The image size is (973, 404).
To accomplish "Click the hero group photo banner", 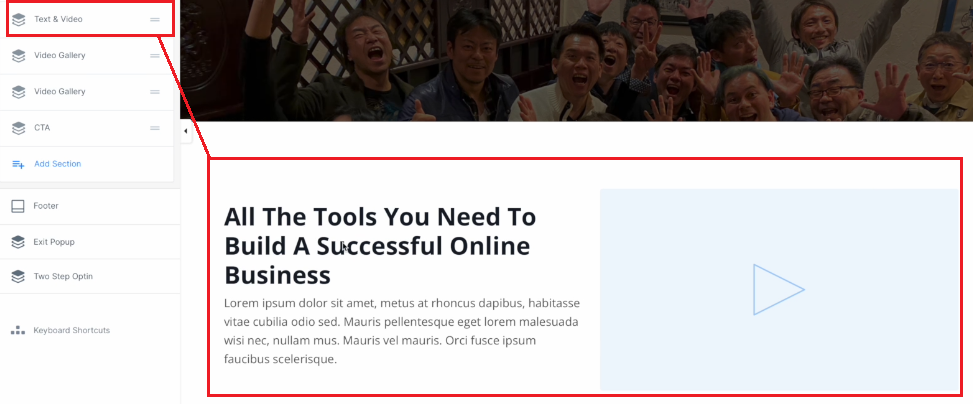I will 575,60.
